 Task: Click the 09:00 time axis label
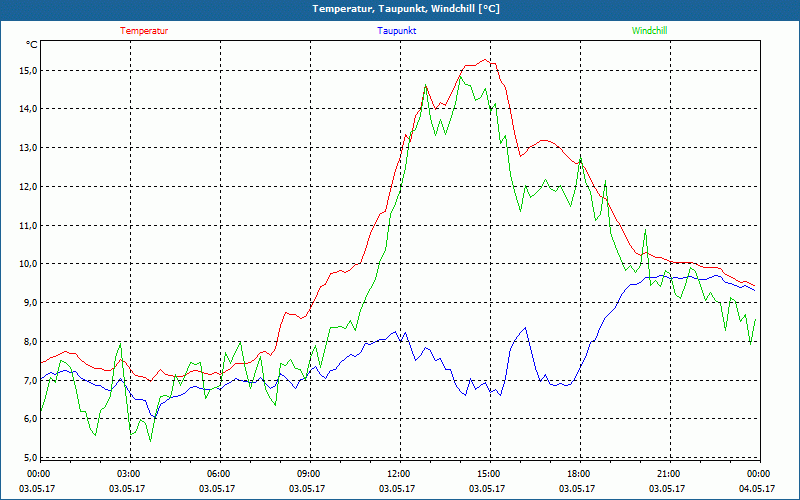(x=308, y=474)
